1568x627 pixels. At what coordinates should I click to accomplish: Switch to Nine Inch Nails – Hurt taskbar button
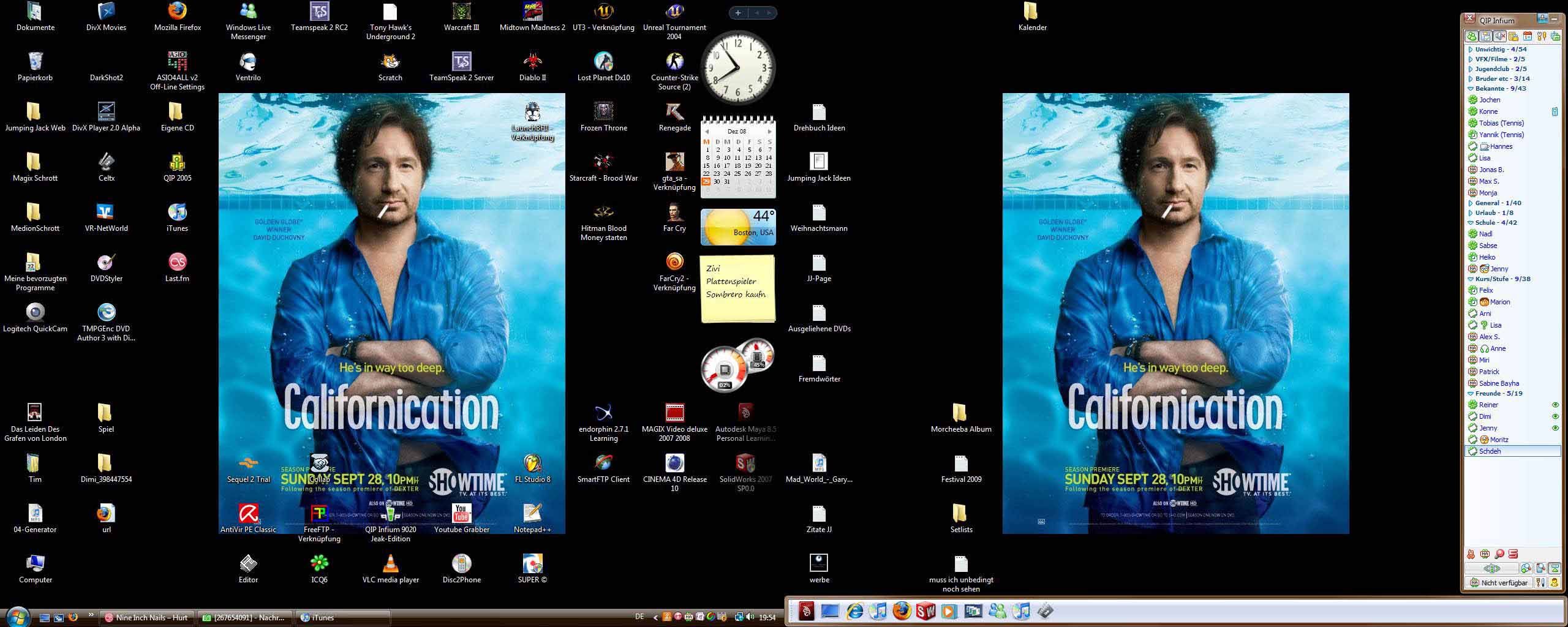pos(147,618)
